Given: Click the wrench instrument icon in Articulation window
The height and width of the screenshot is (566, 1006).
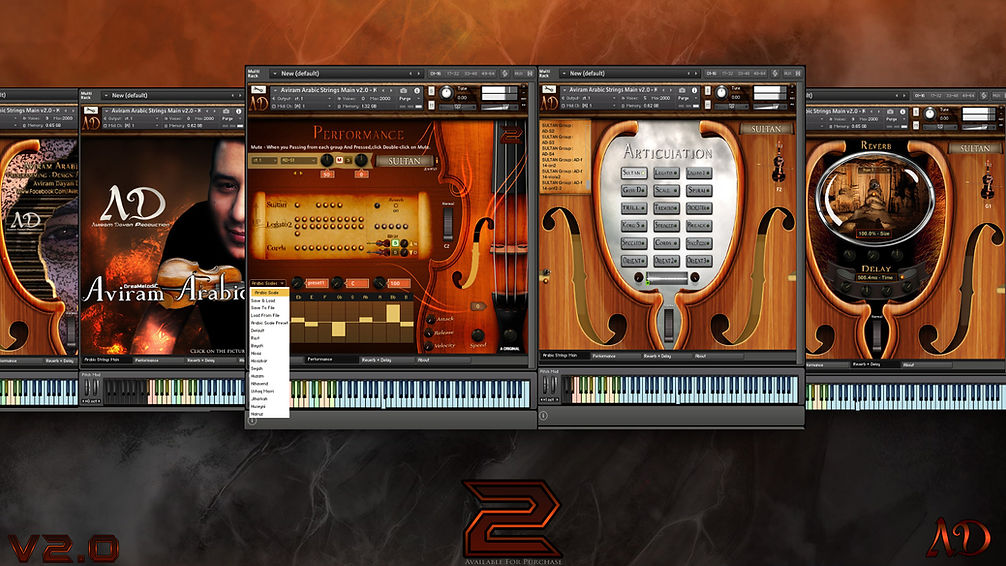Looking at the screenshot, I should [x=549, y=90].
